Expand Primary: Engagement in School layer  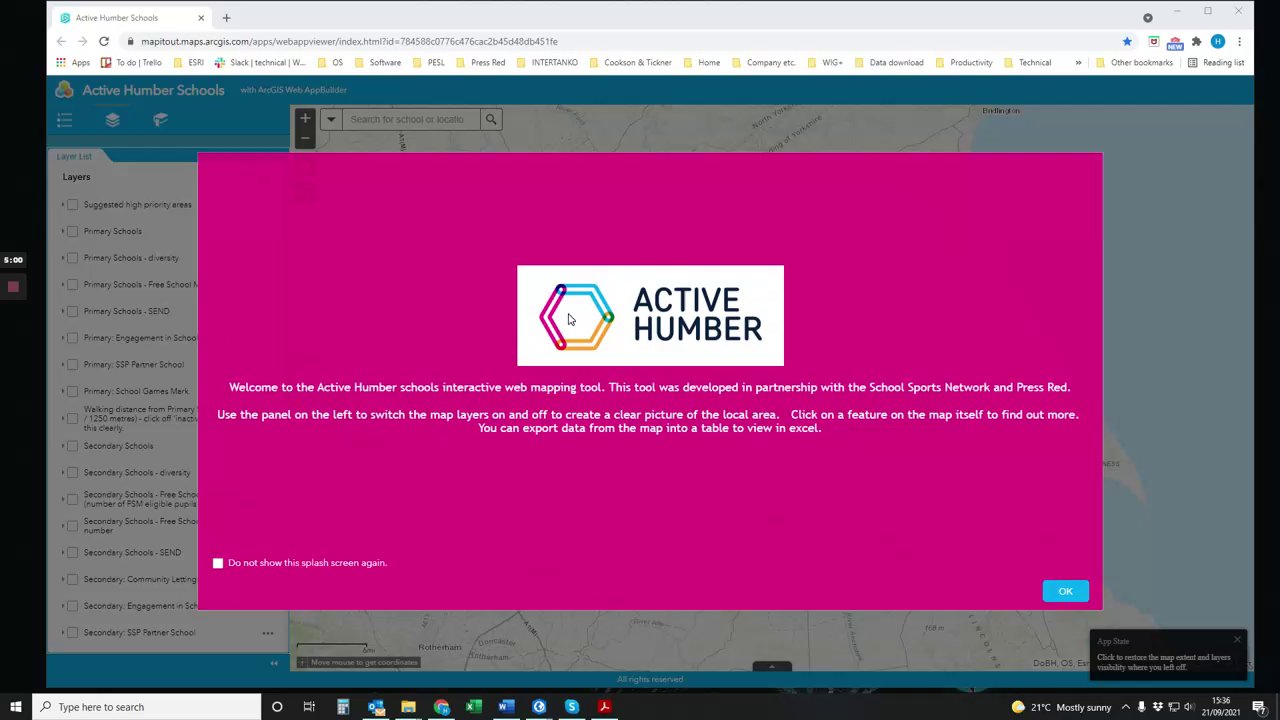[62, 338]
